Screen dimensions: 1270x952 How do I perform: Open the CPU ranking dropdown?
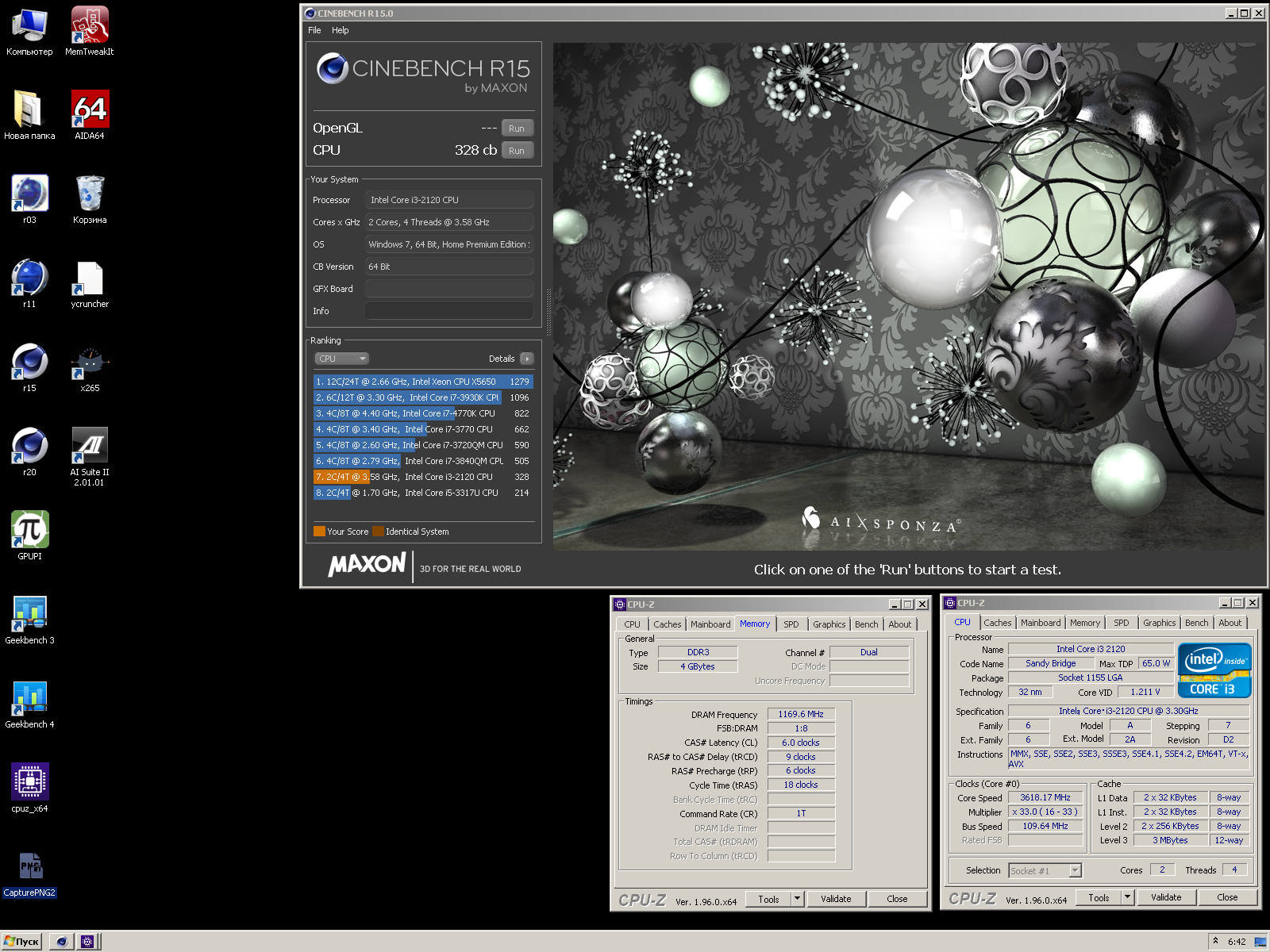(x=341, y=359)
